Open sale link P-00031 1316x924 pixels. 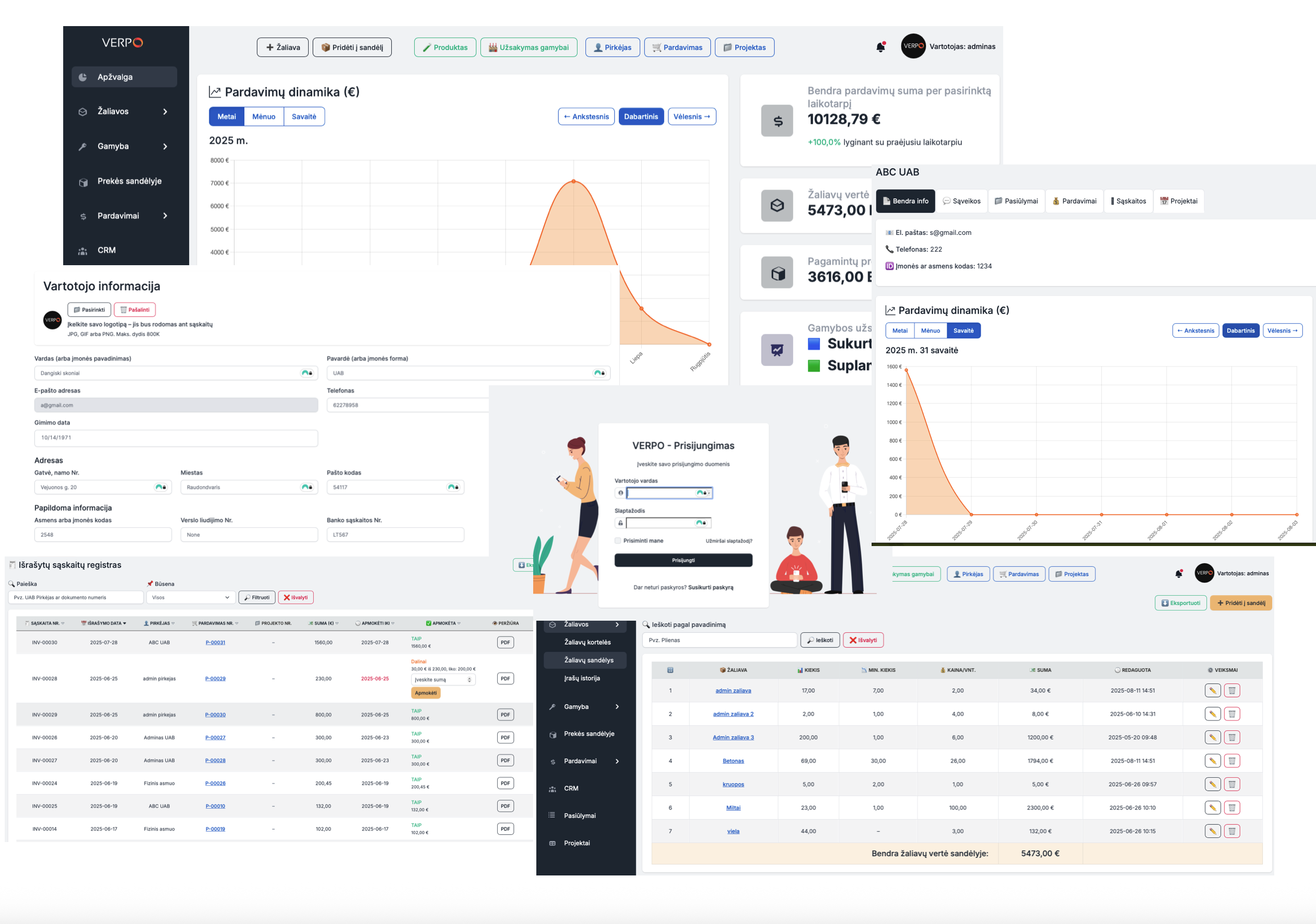[x=216, y=642]
